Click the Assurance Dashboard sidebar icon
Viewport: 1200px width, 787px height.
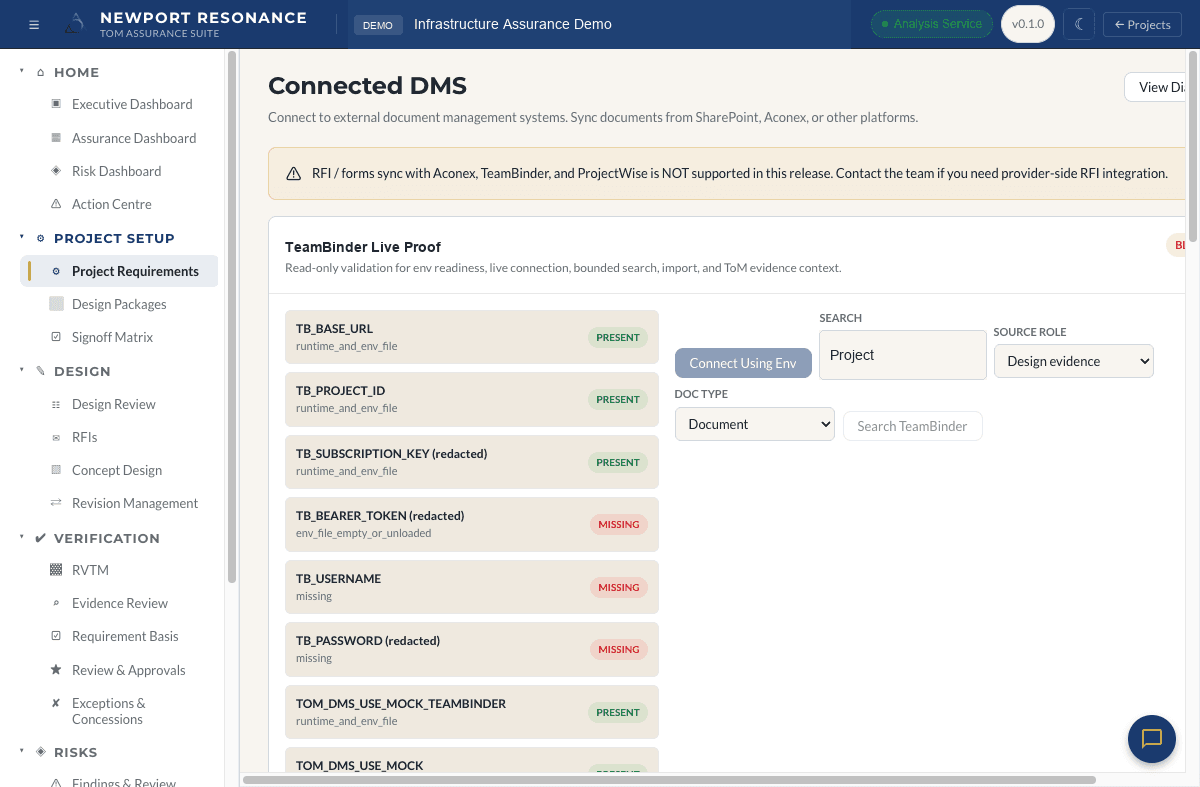click(x=56, y=138)
